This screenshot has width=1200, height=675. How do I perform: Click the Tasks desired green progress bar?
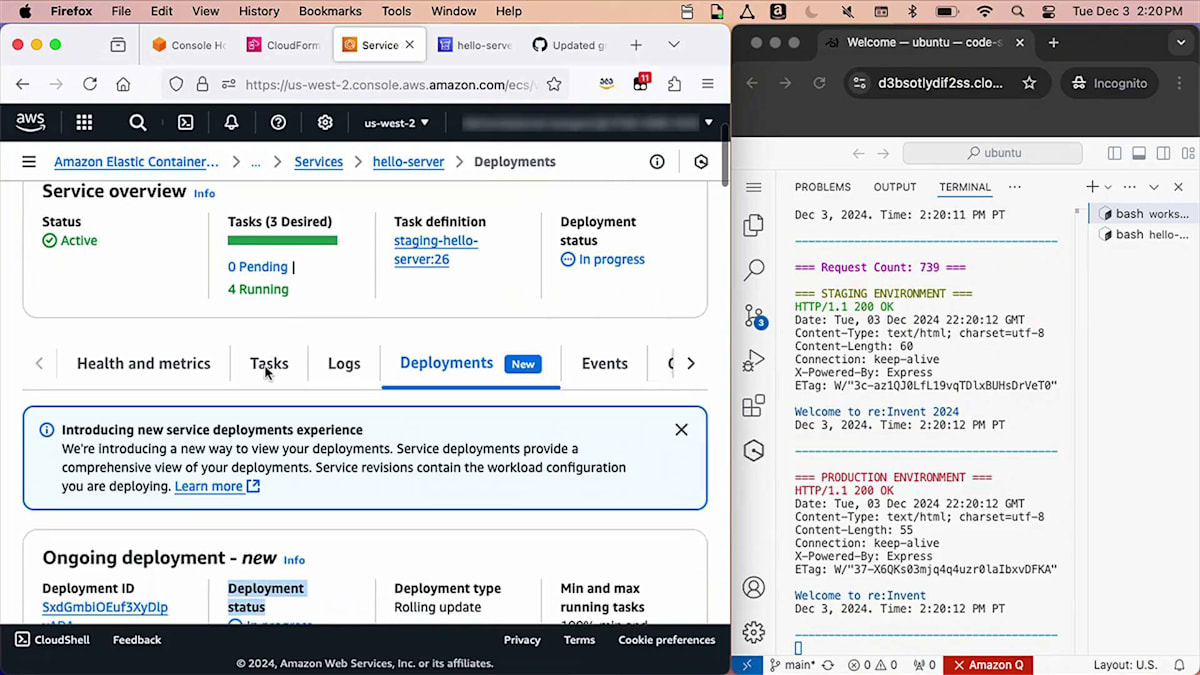(x=283, y=240)
